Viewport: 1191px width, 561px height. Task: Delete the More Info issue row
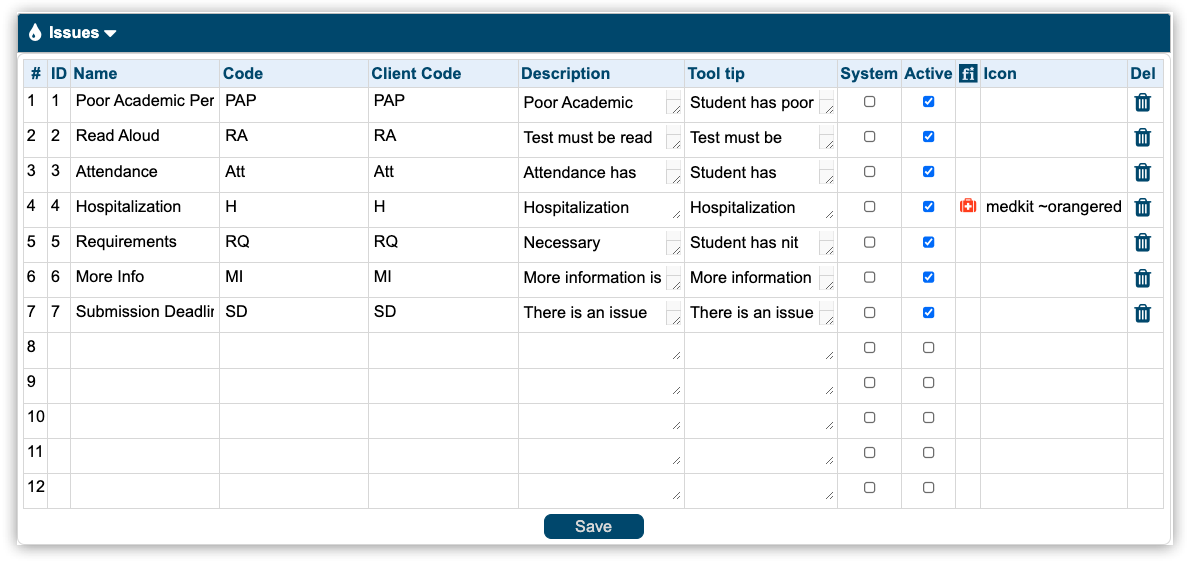1142,277
